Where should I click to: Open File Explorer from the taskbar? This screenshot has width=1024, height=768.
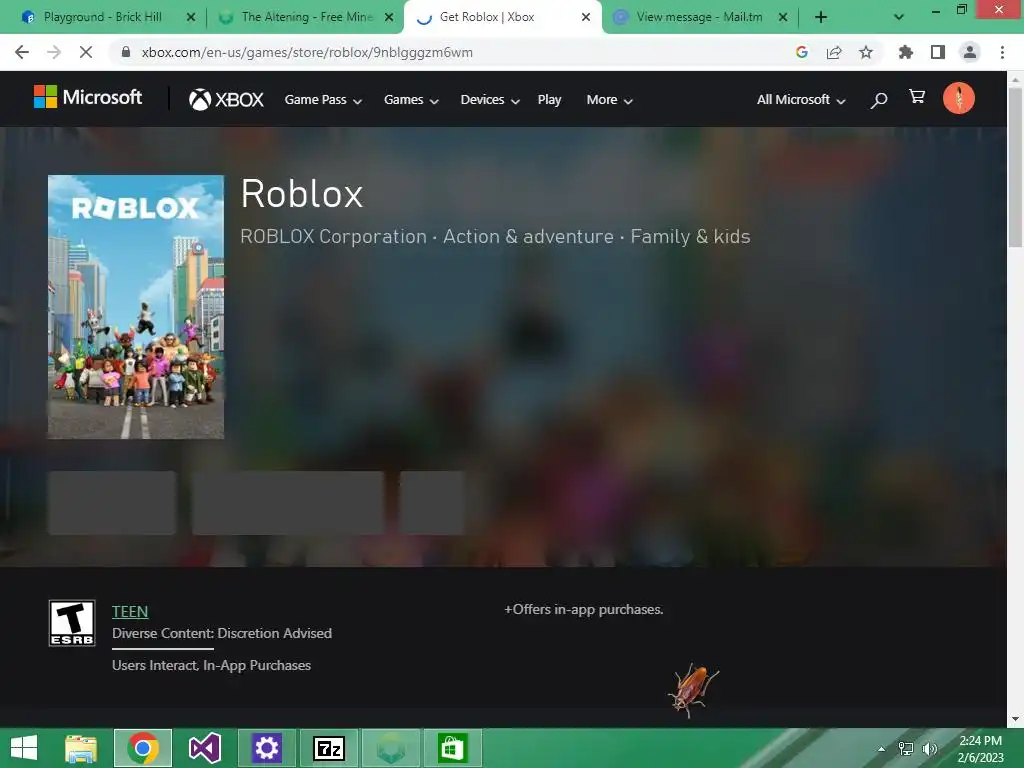[x=81, y=748]
